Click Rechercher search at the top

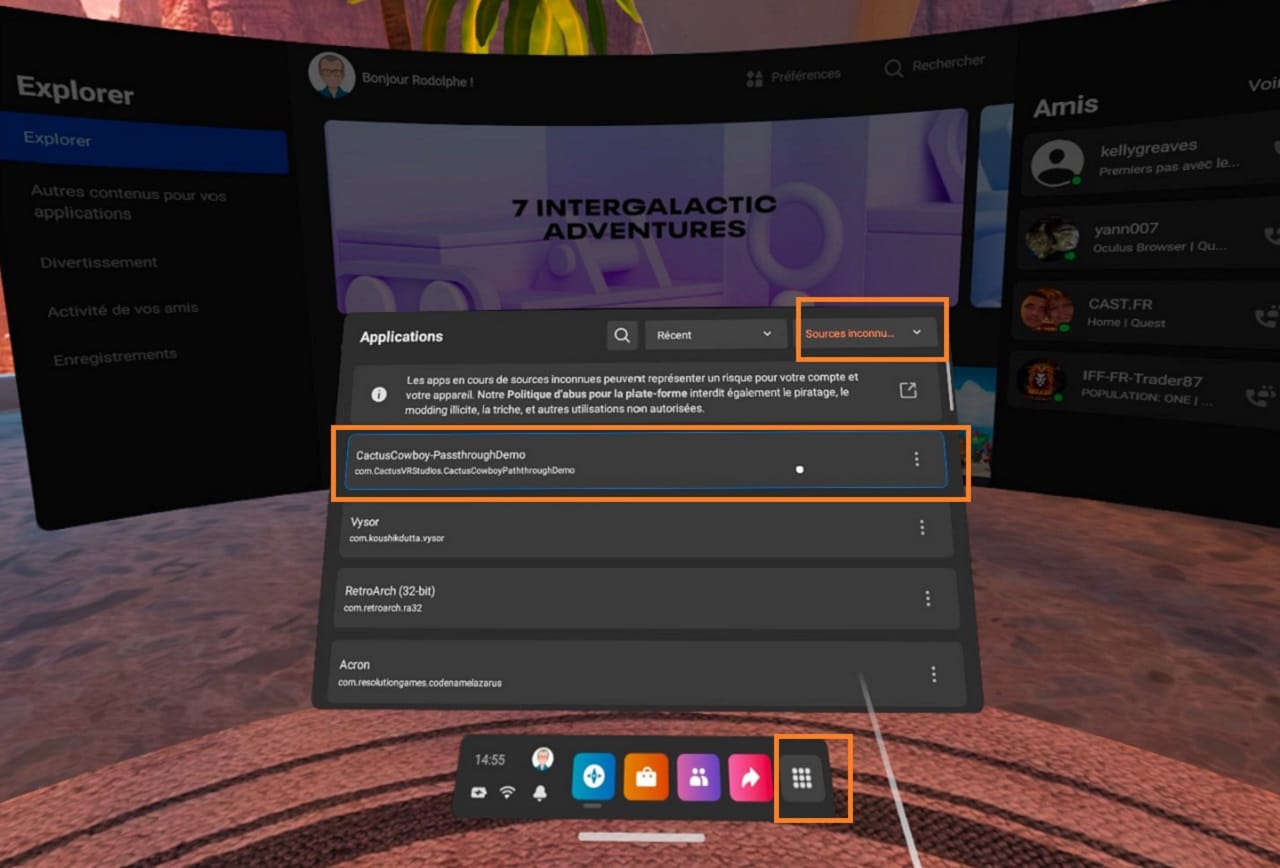pos(935,66)
